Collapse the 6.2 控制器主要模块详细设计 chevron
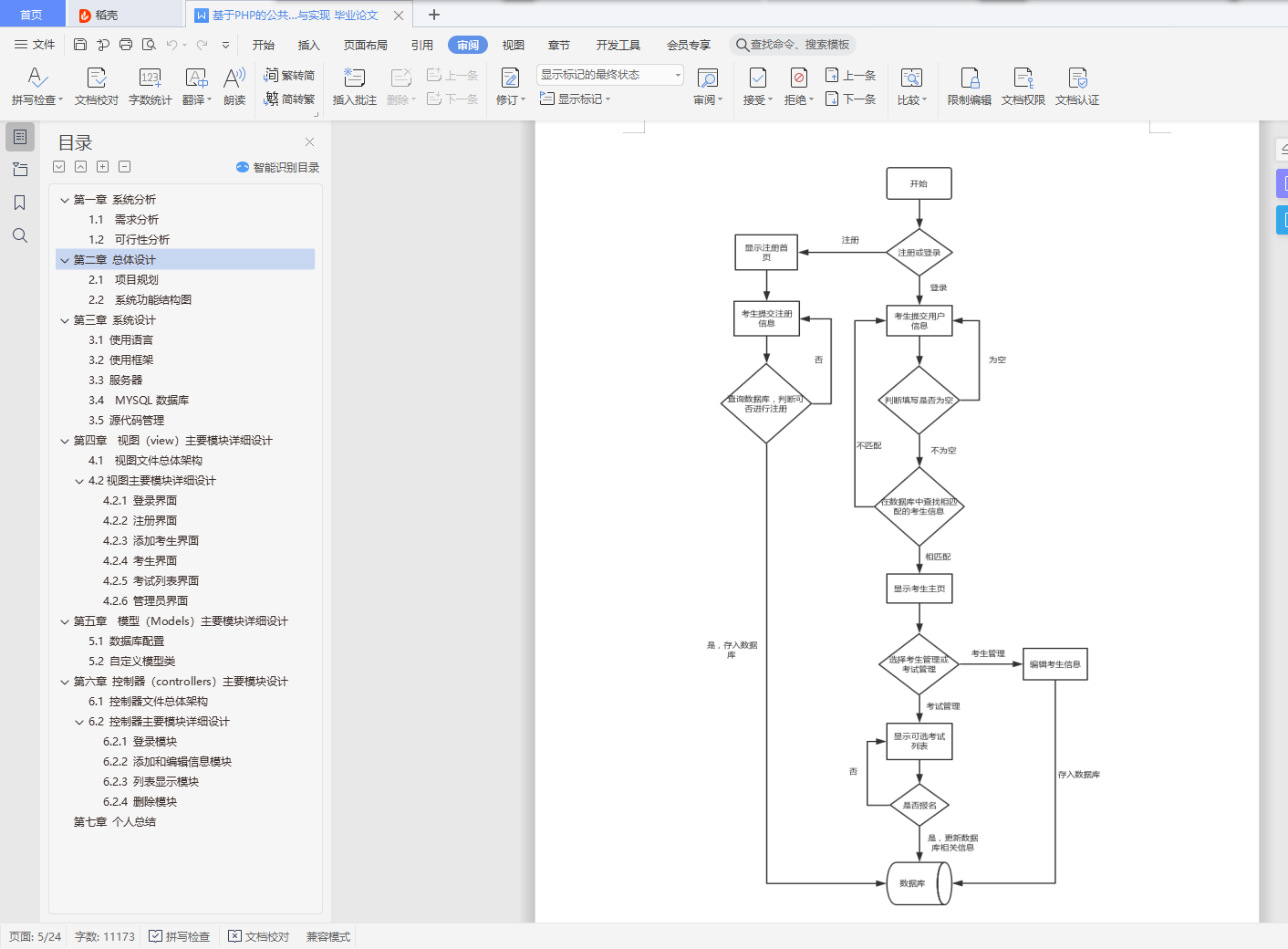 click(x=79, y=722)
